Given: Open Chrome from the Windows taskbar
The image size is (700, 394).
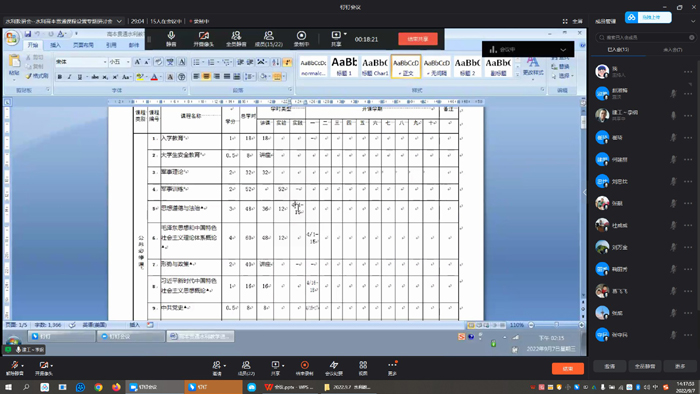Looking at the screenshot, I should [x=98, y=387].
